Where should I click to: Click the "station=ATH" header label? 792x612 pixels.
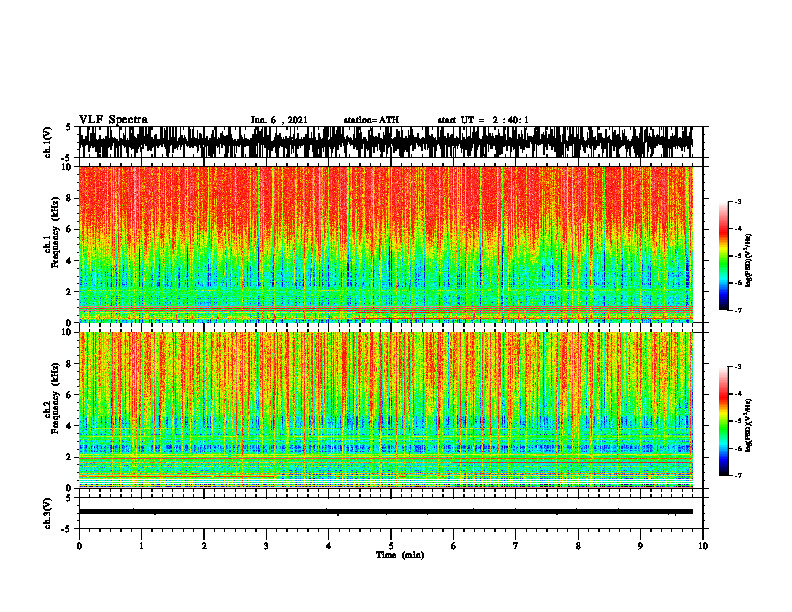[x=371, y=120]
